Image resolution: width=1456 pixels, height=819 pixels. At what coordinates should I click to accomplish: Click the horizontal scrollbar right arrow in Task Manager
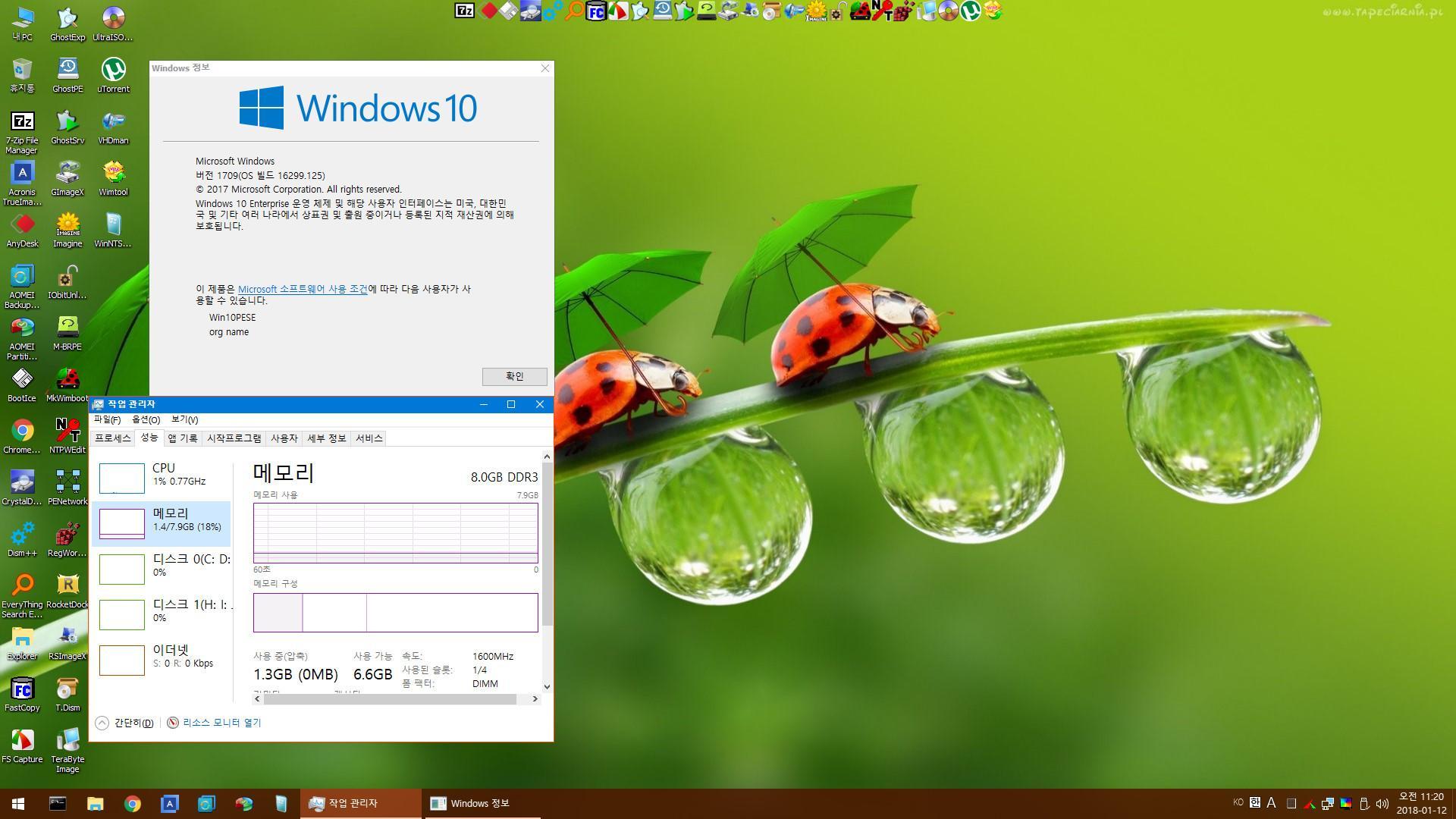click(535, 699)
